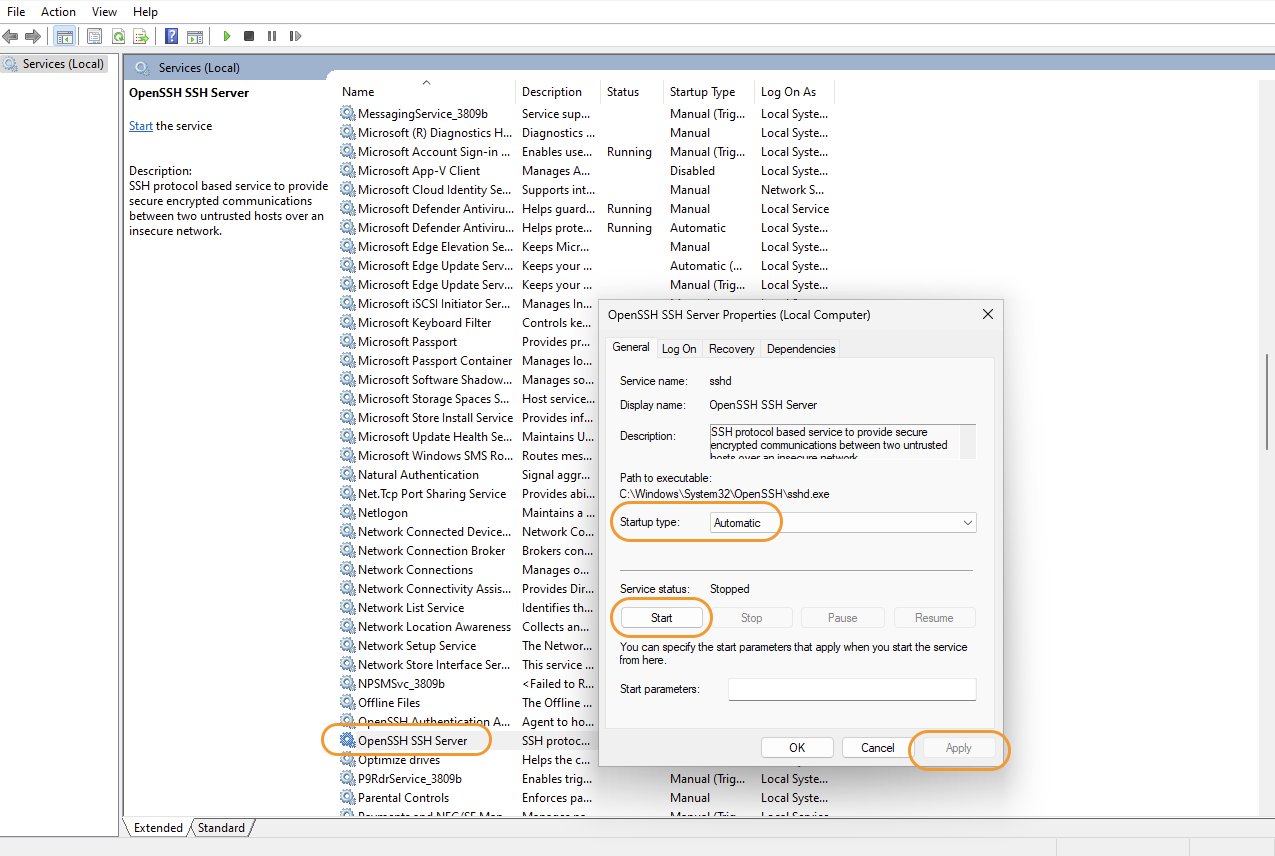The width and height of the screenshot is (1275, 856).
Task: Click the gear icon beside Natural Authentication
Action: click(x=348, y=475)
